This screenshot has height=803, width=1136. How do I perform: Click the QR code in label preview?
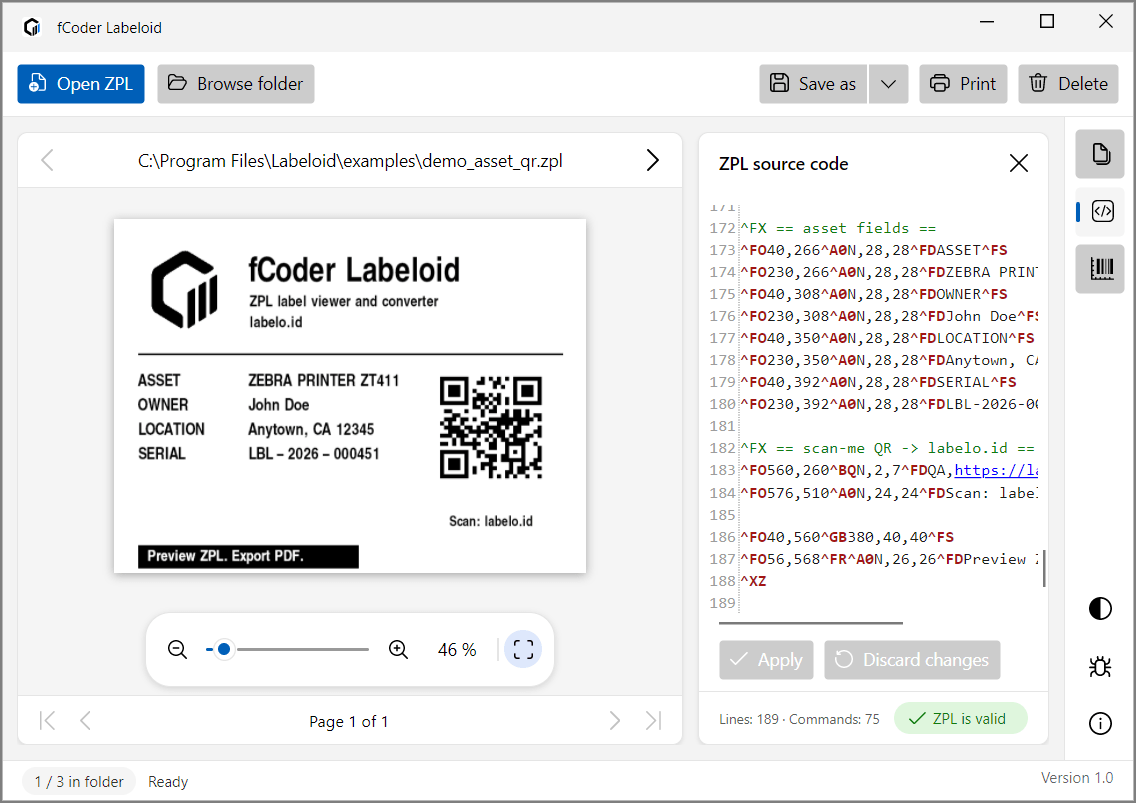tap(490, 428)
